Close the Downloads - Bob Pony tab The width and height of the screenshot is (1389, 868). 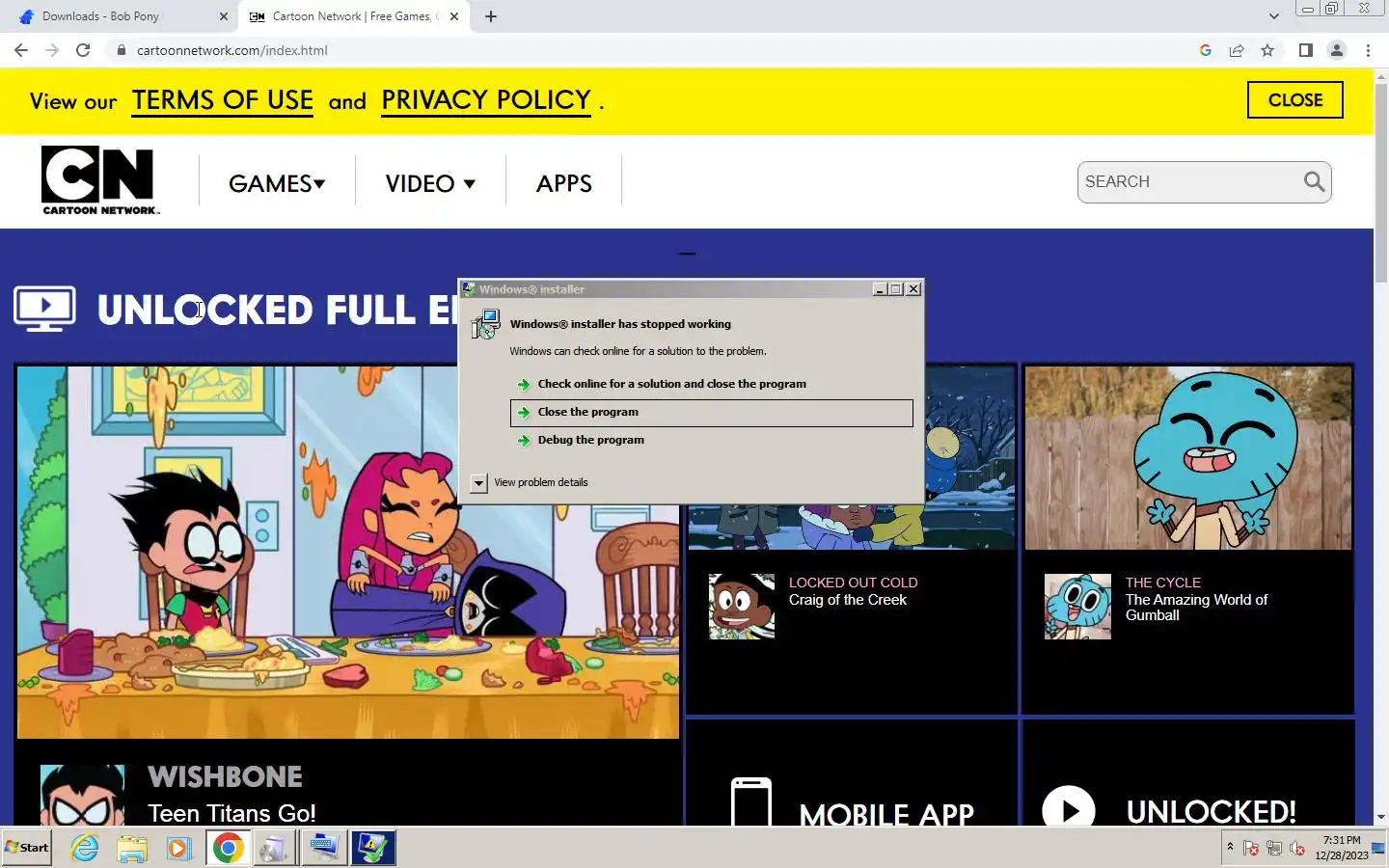click(224, 16)
